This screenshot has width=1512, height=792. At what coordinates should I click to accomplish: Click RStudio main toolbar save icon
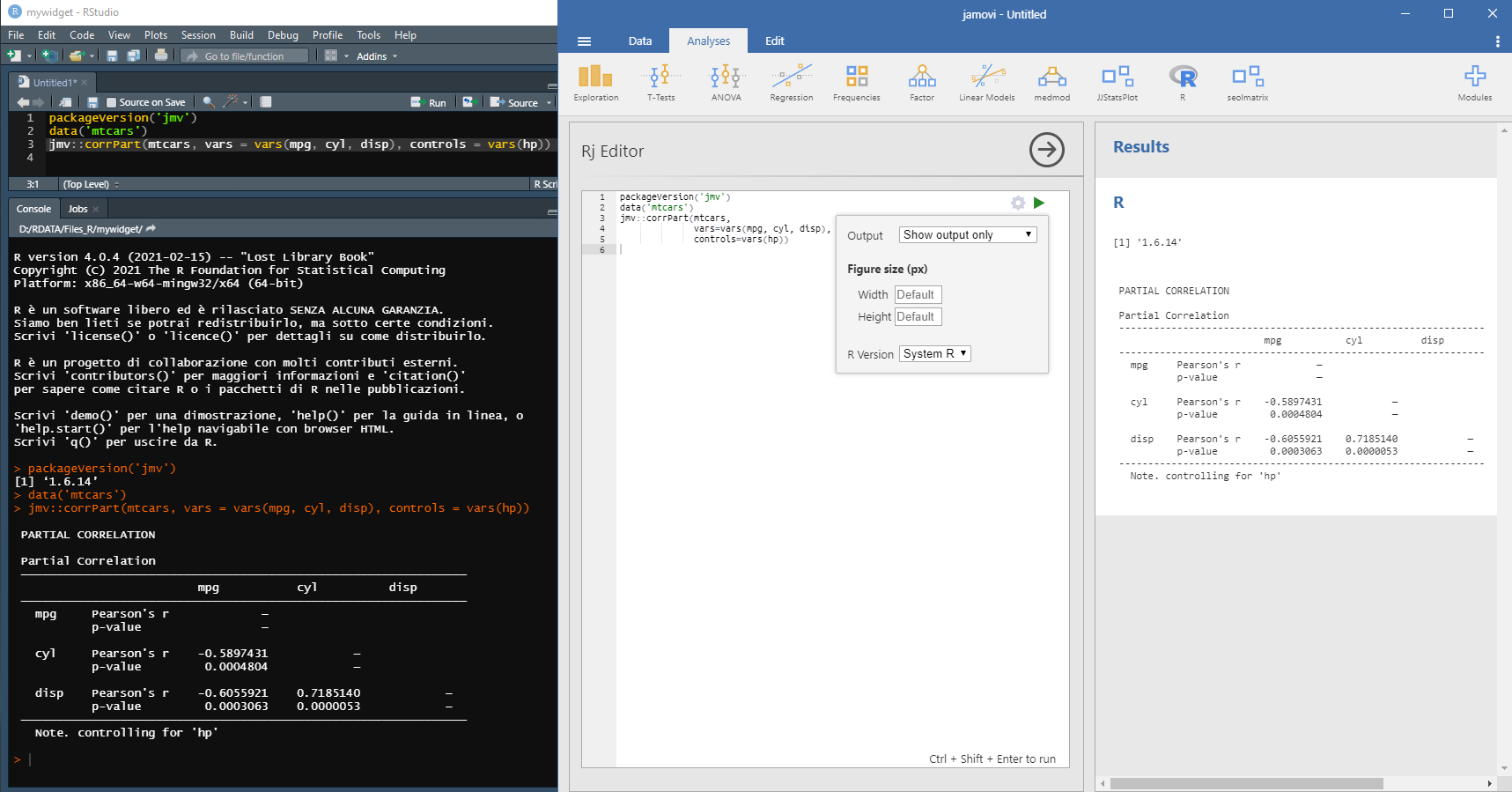pyautogui.click(x=112, y=56)
